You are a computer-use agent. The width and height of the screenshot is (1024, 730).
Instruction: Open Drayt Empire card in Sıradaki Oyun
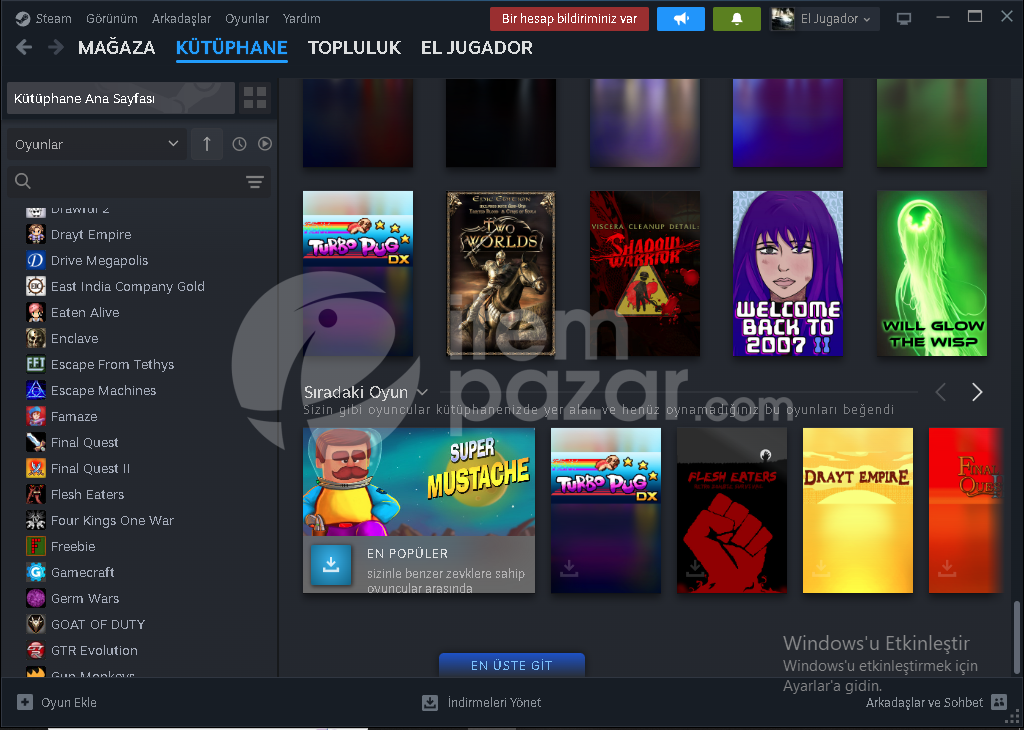[857, 511]
